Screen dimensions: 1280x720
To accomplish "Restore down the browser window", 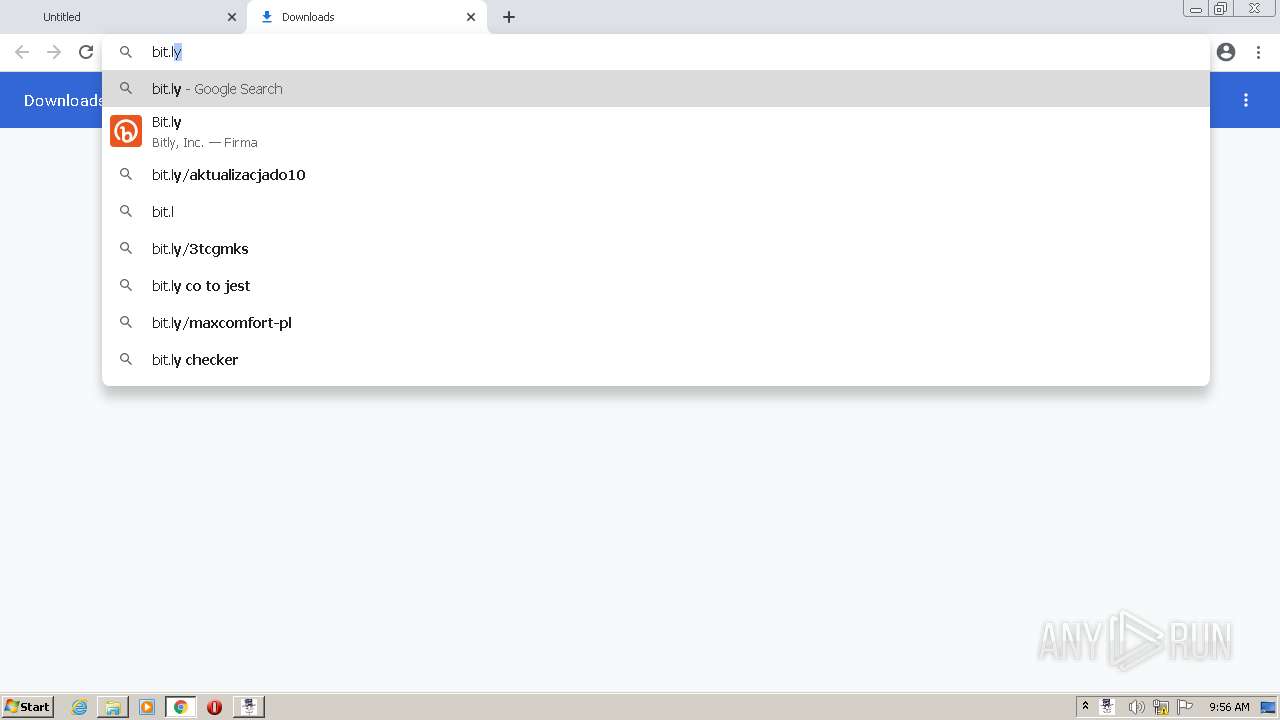I will click(1221, 9).
